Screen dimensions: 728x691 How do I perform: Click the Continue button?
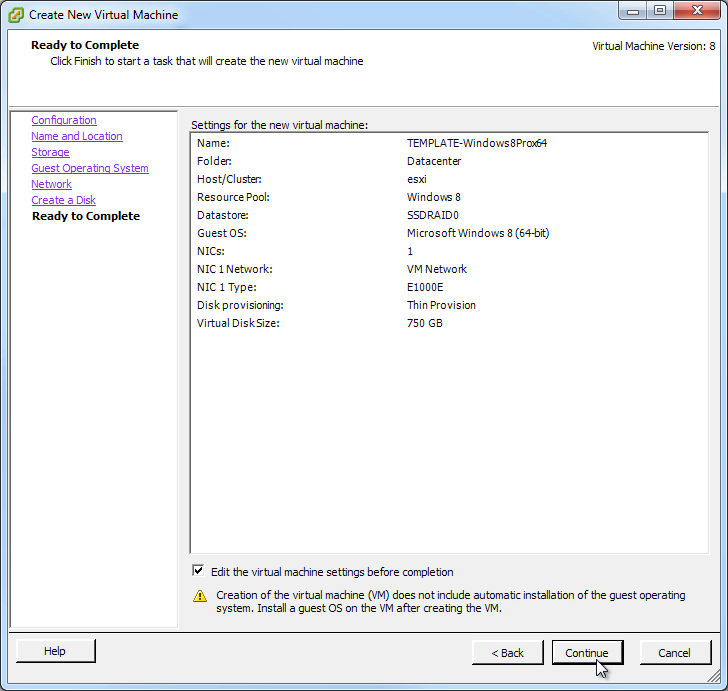coord(587,652)
